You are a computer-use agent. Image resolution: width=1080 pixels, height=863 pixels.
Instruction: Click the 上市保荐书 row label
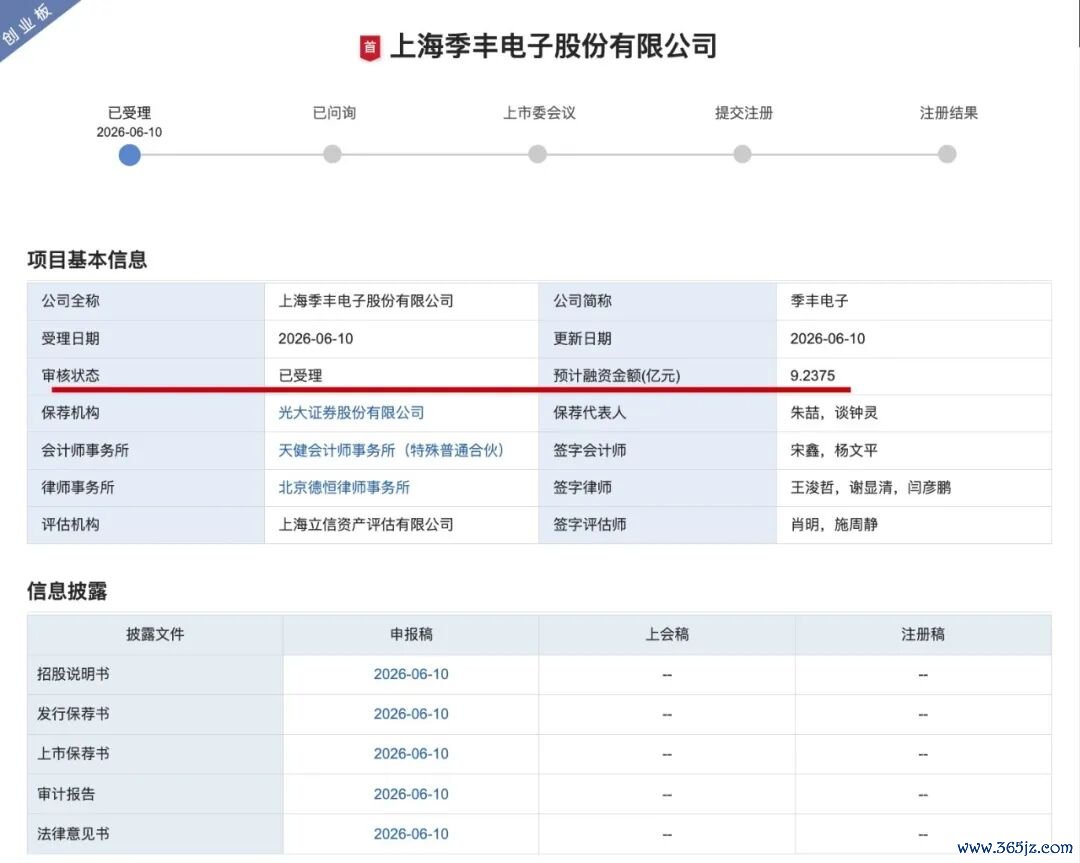pyautogui.click(x=73, y=754)
